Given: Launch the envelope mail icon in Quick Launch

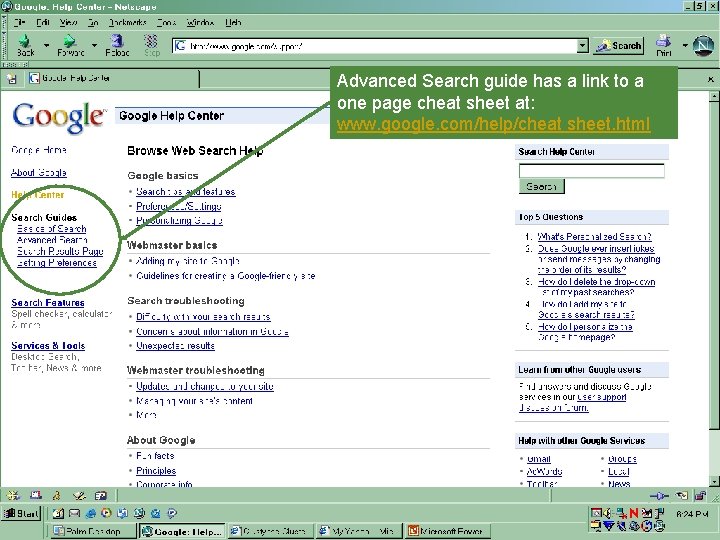Looking at the screenshot, I should (x=74, y=513).
